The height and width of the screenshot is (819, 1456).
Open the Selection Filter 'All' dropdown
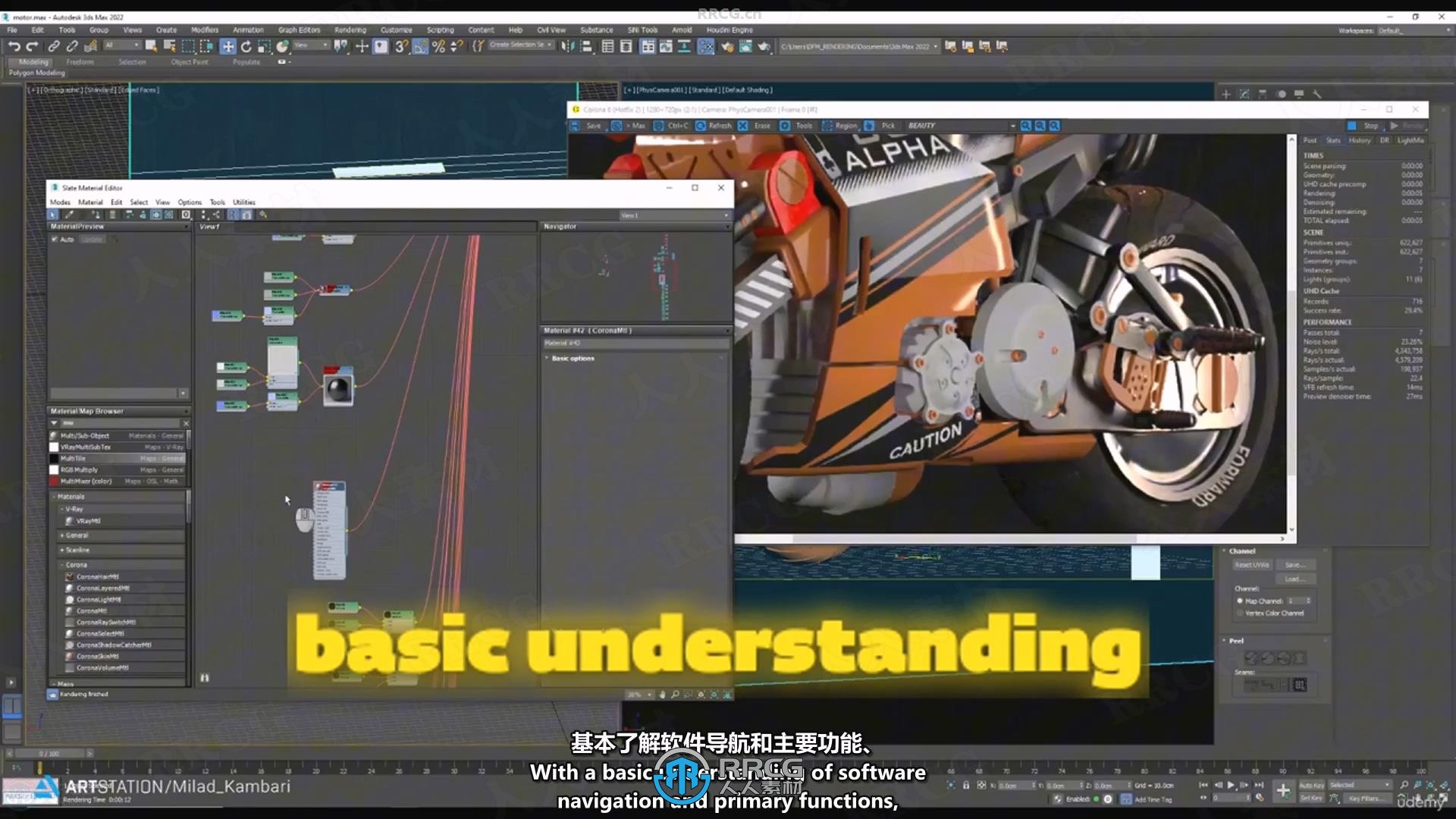(x=122, y=46)
